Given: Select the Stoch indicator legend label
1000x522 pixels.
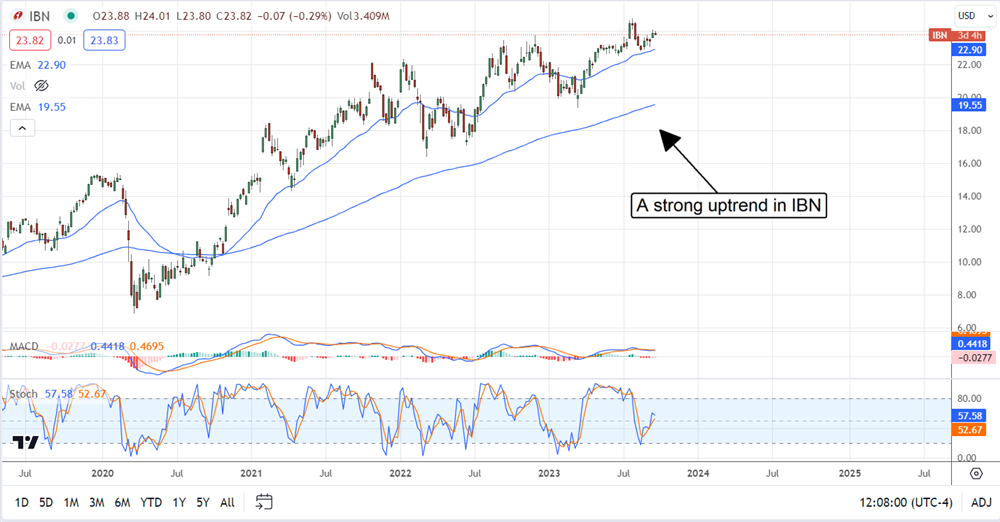Looking at the screenshot, I should pos(22,394).
